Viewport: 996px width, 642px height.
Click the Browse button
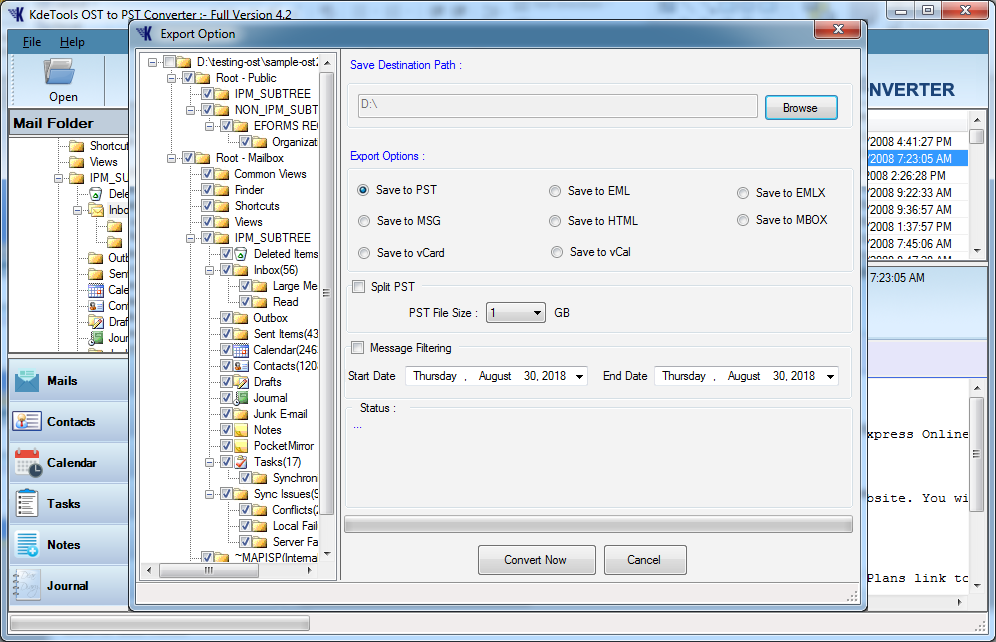point(801,108)
